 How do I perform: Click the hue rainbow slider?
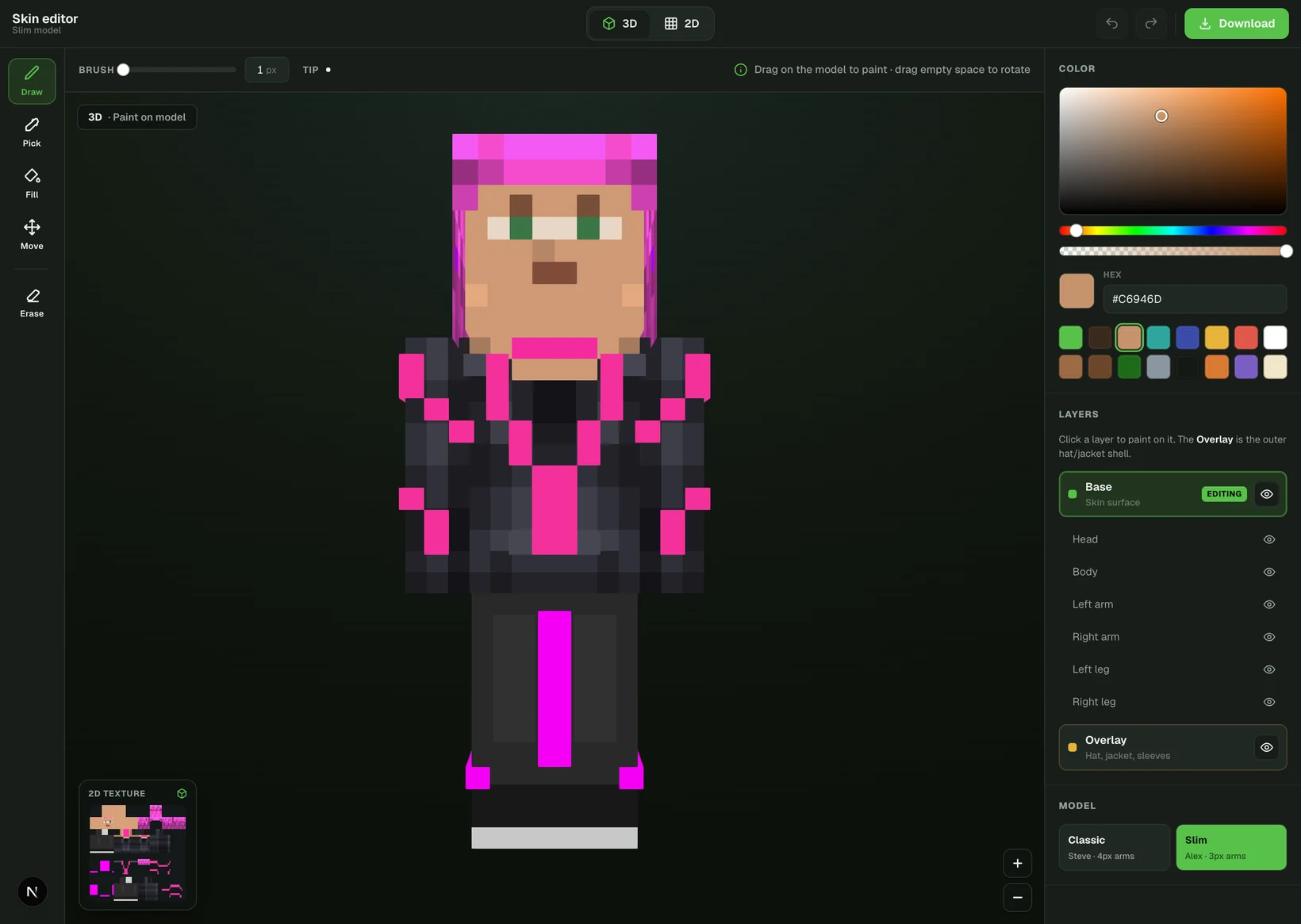[1172, 231]
